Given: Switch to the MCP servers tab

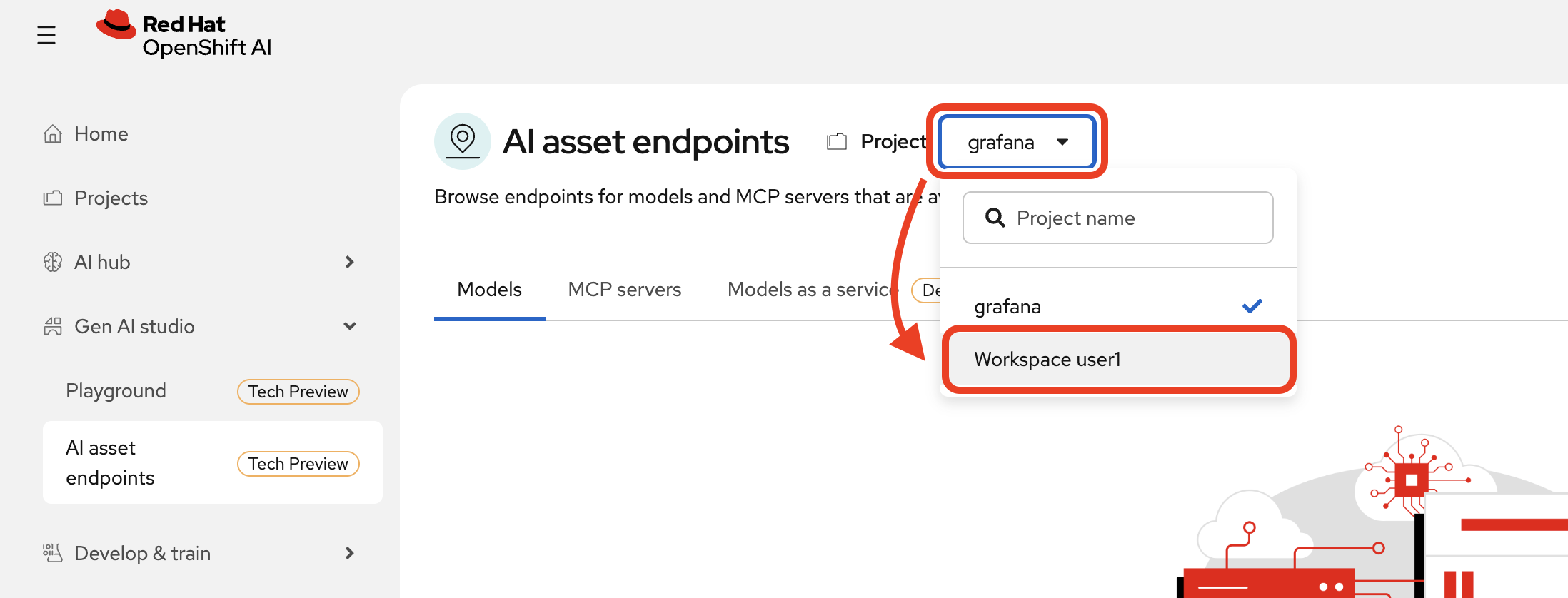Looking at the screenshot, I should (624, 289).
